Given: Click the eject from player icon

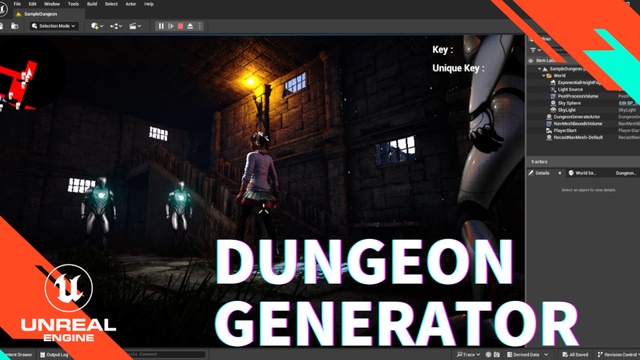Looking at the screenshot, I should coord(190,26).
